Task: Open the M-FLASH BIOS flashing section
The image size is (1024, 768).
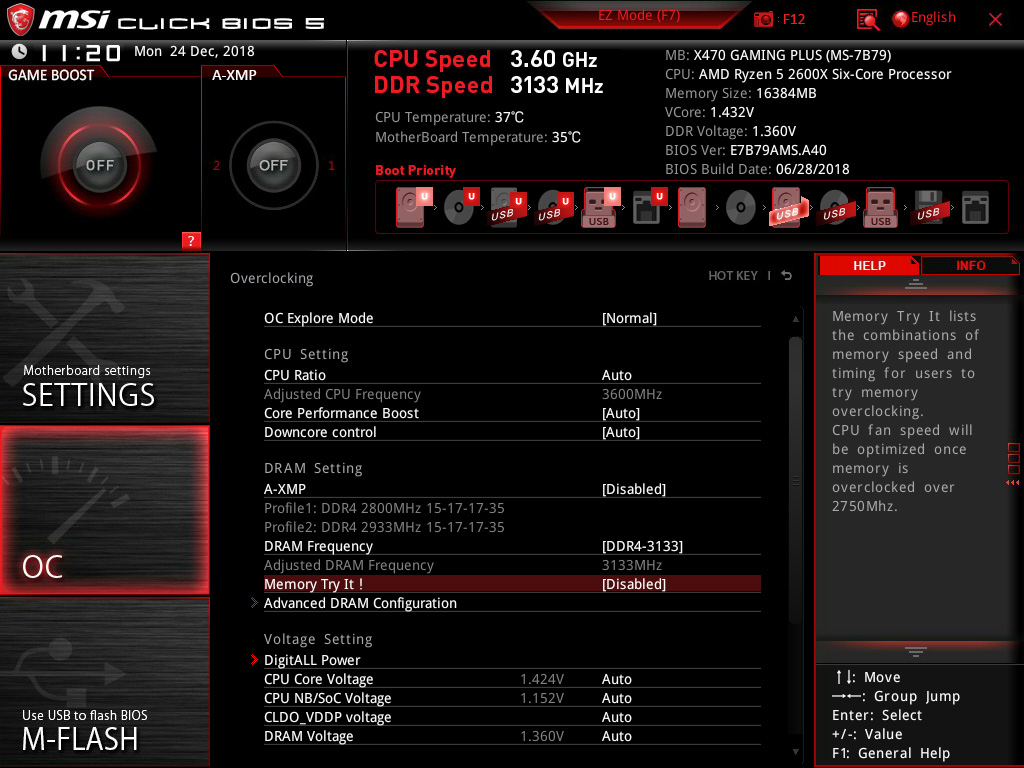Action: click(x=104, y=682)
